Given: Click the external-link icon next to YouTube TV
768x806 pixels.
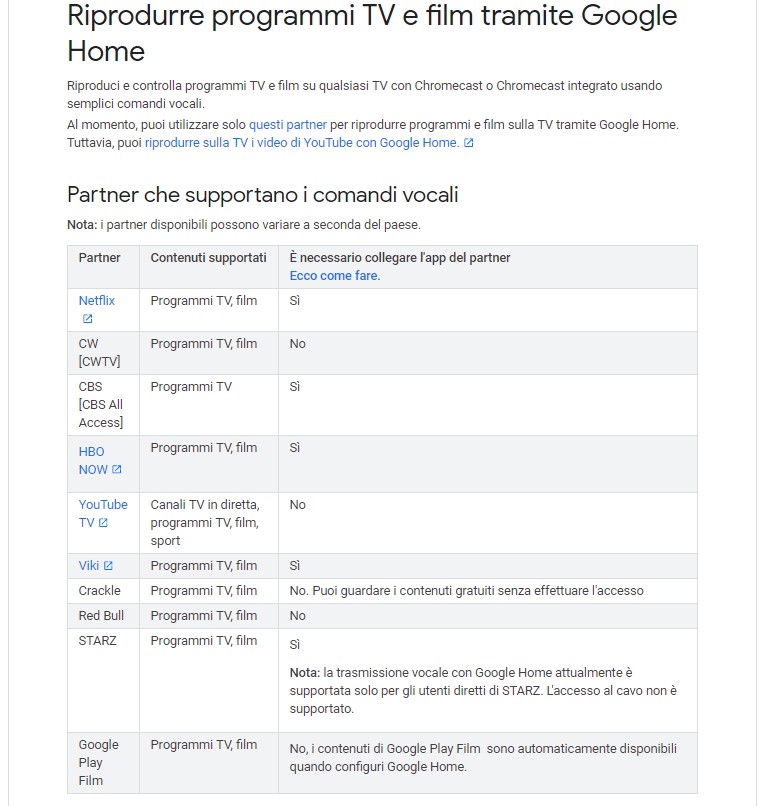Looking at the screenshot, I should pos(103,523).
